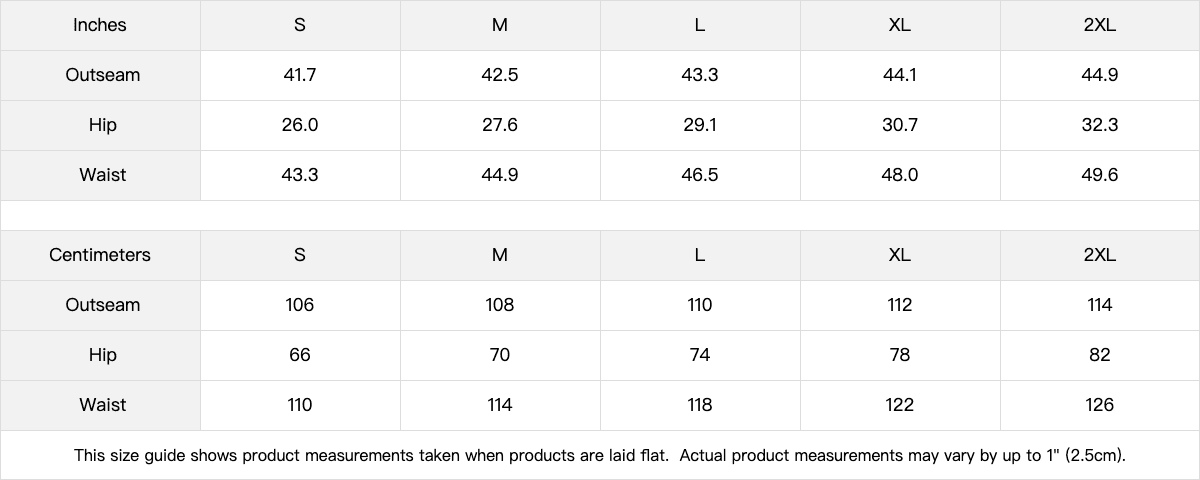Select the 118 waist centimeter value
The image size is (1200, 480).
[700, 405]
